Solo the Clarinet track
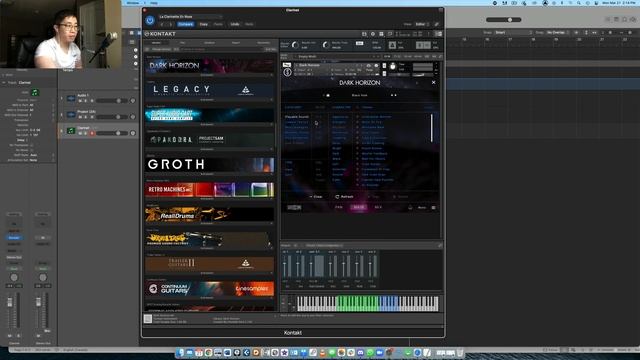 click(x=86, y=133)
